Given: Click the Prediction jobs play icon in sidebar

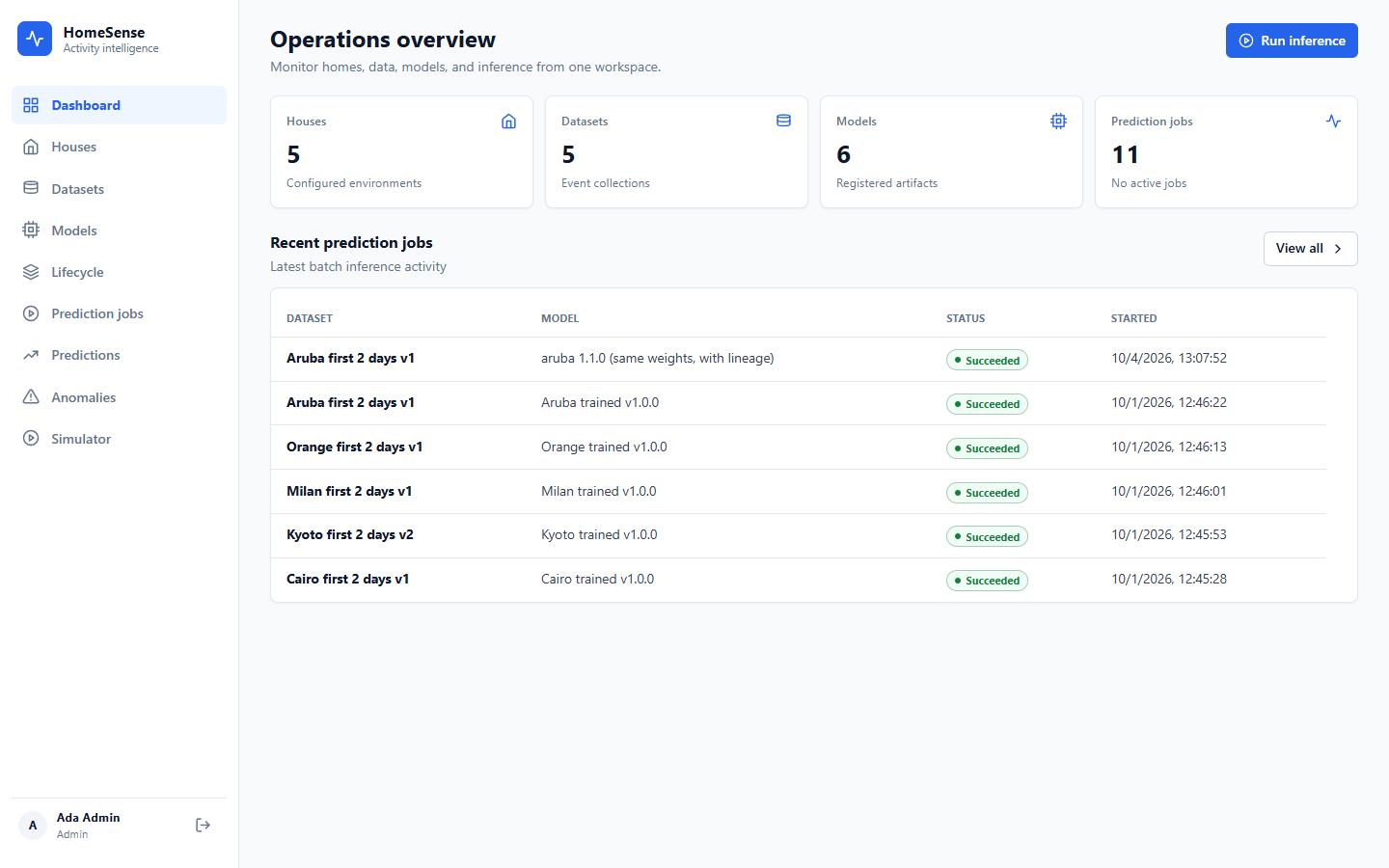Looking at the screenshot, I should pyautogui.click(x=31, y=313).
